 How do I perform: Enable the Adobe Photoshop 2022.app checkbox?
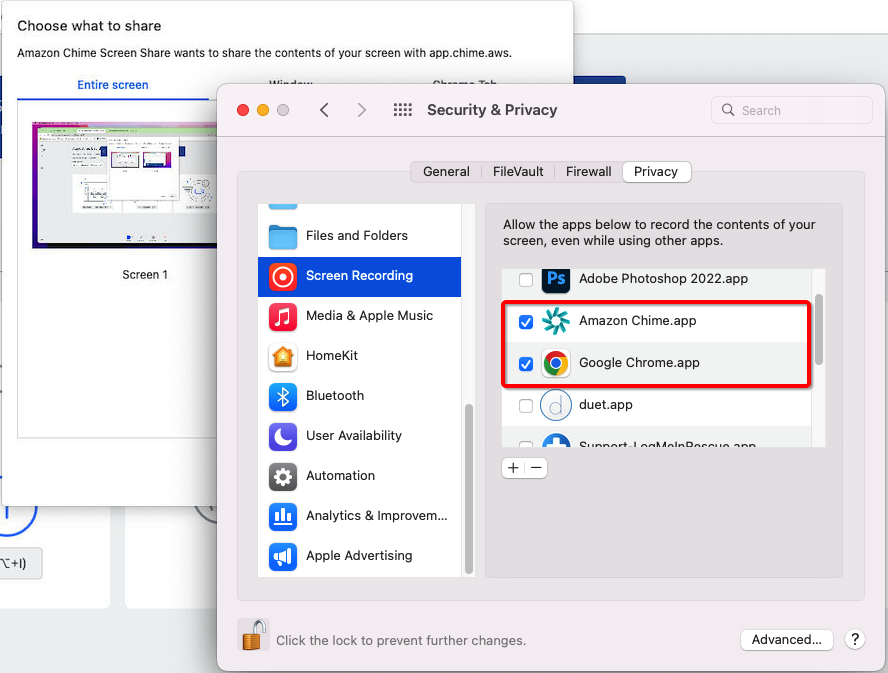(526, 279)
